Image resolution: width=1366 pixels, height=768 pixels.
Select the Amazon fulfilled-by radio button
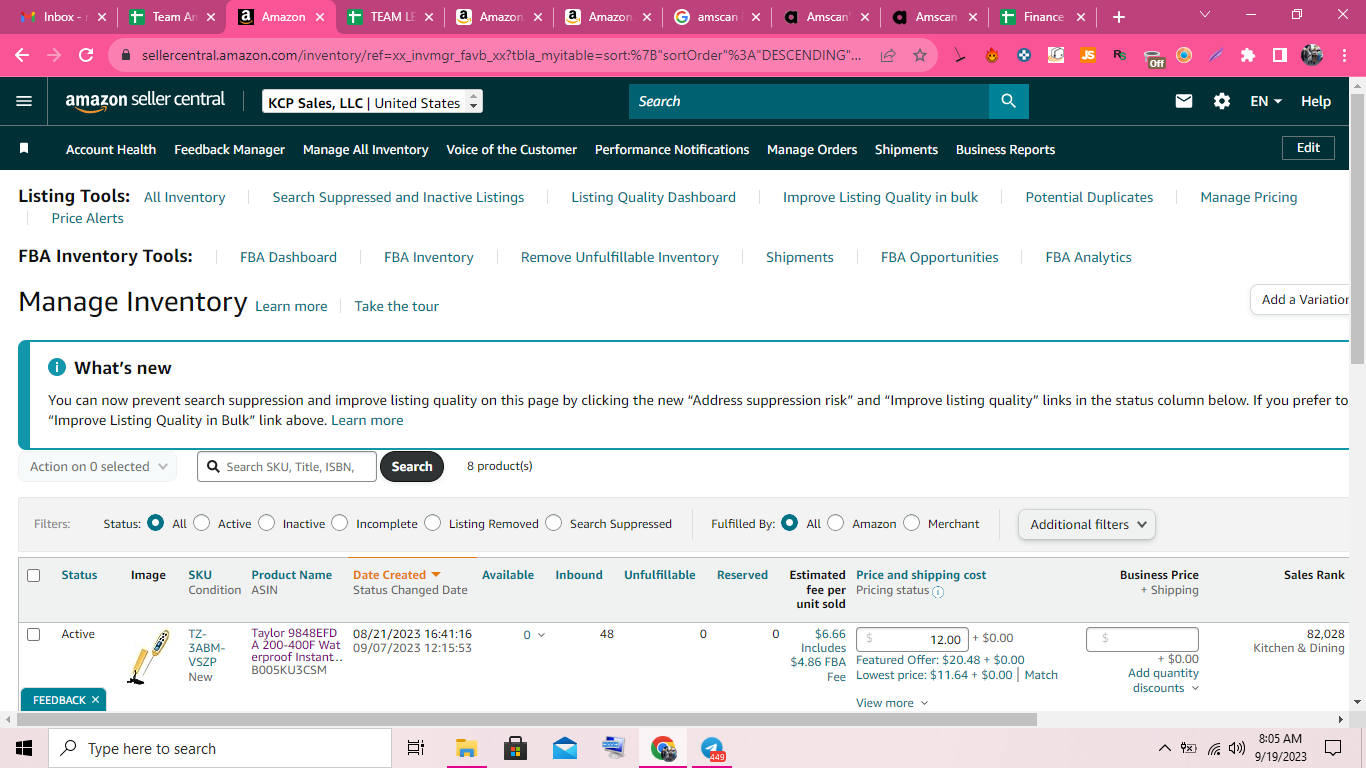pos(836,523)
